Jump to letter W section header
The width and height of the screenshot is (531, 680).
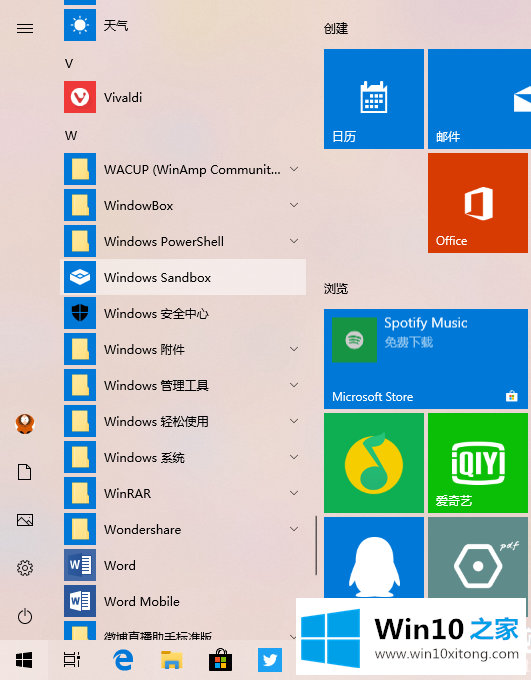(x=71, y=136)
